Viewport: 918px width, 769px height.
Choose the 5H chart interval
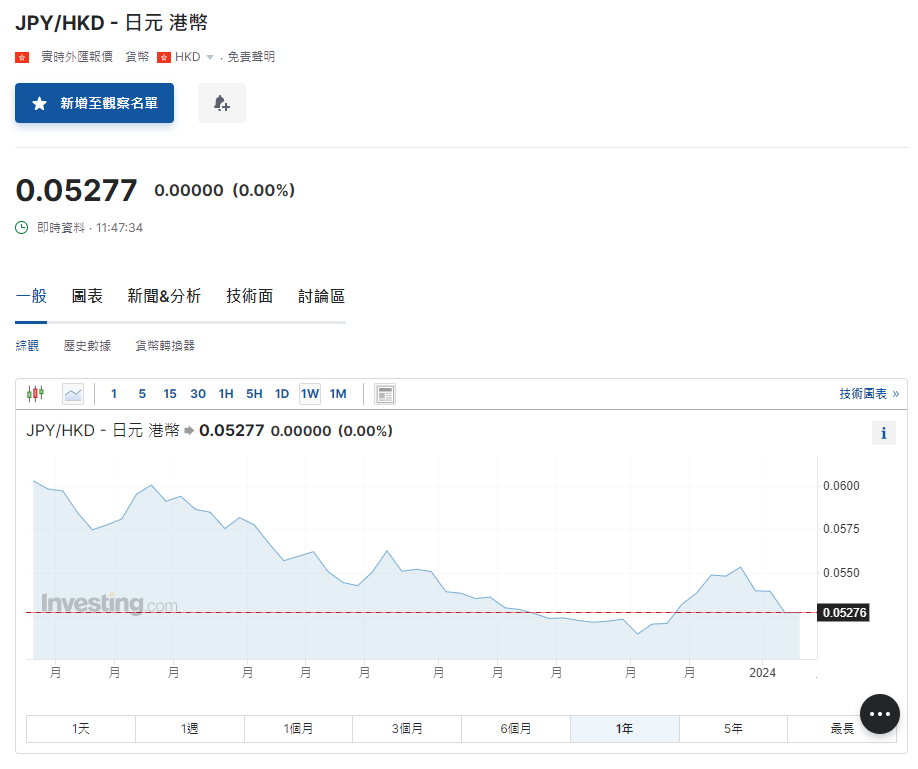coord(254,394)
